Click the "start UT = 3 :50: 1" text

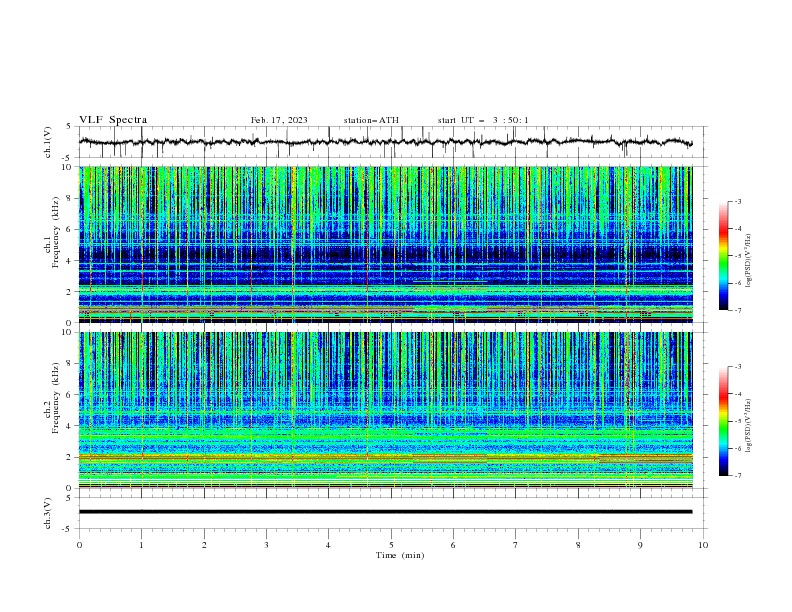click(x=483, y=120)
